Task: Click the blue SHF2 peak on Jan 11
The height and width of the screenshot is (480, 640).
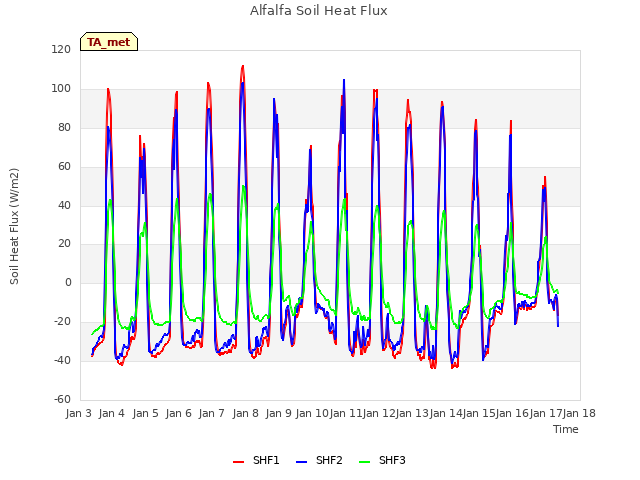Action: tap(344, 80)
